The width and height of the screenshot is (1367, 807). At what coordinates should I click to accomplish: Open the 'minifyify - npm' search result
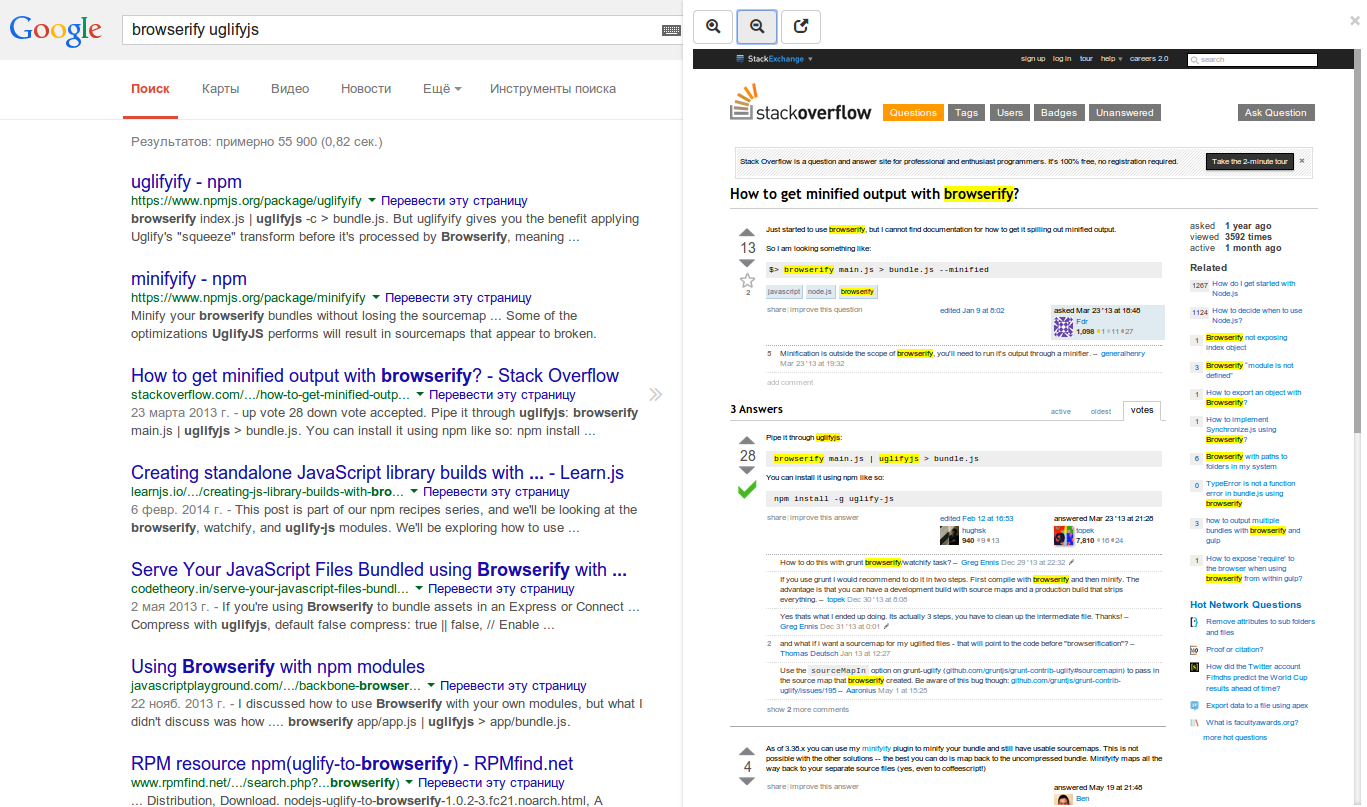pos(189,279)
